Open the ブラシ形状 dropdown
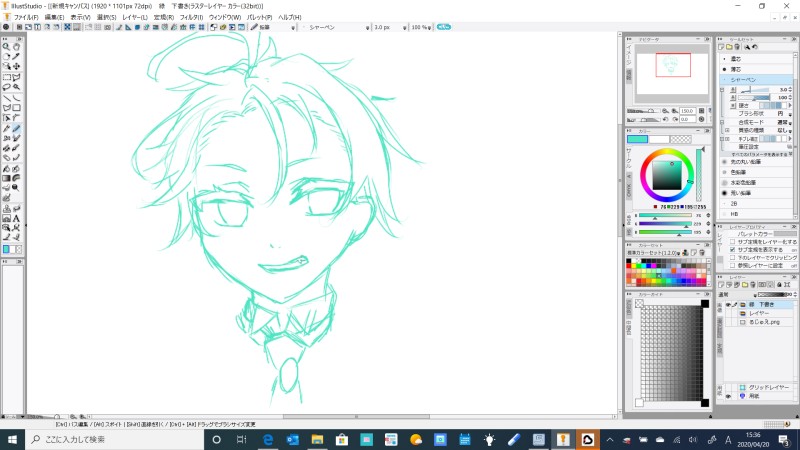 790,113
